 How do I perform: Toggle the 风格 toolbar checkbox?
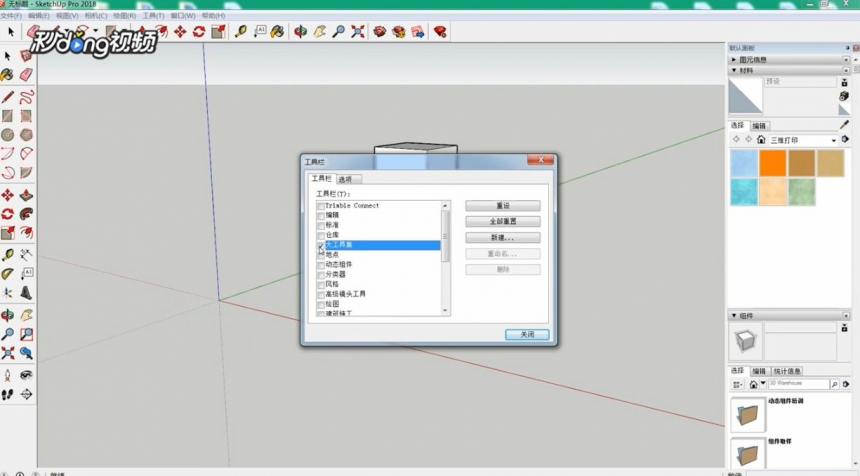(321, 285)
